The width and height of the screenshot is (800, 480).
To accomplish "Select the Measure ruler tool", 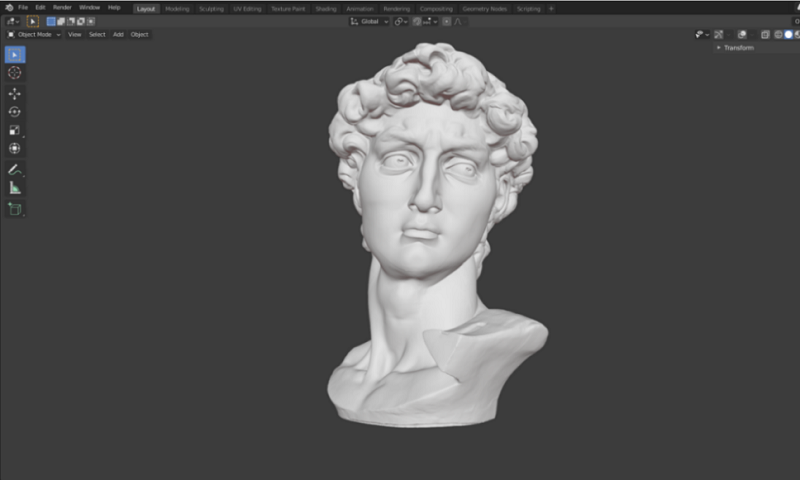I will [15, 188].
